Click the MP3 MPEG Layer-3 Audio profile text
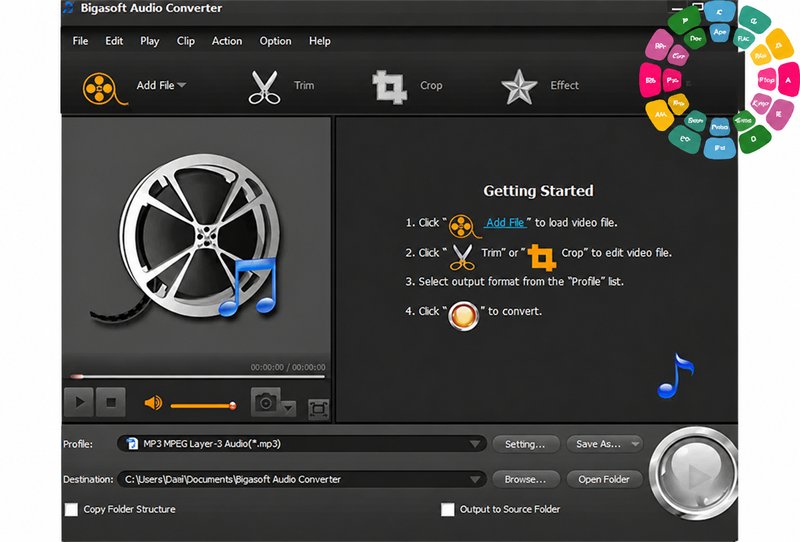This screenshot has height=542, width=800. click(x=212, y=444)
